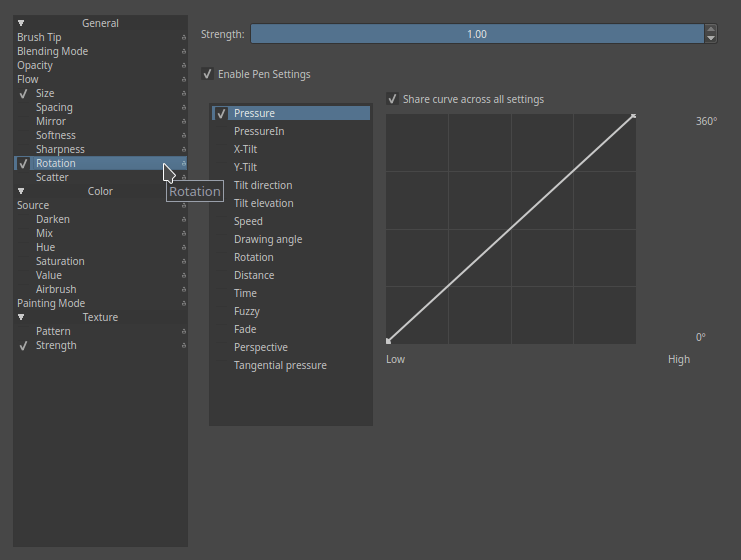The width and height of the screenshot is (741, 560).
Task: Collapse the General section
Action: coord(21,23)
